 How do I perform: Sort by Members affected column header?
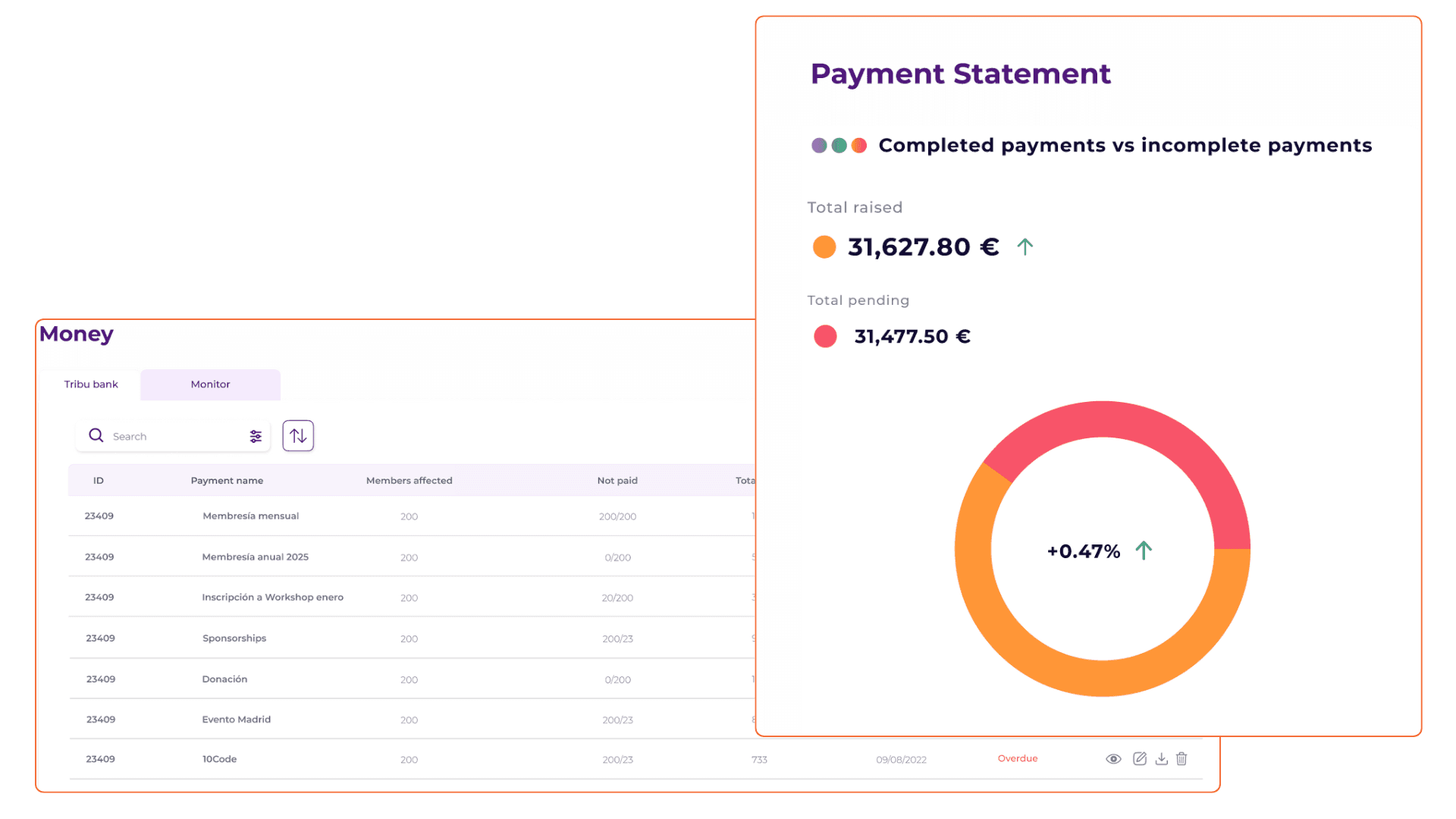[409, 481]
